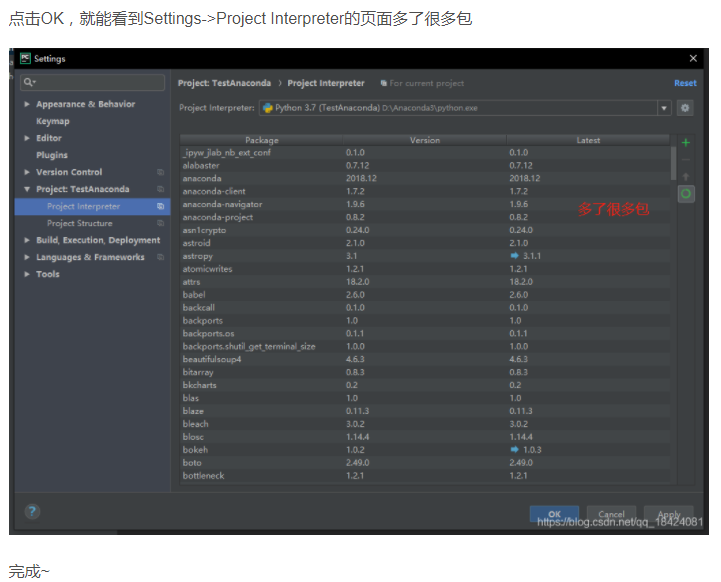Select the blaze package row
Viewport: 721px width, 582px height.
(x=425, y=411)
